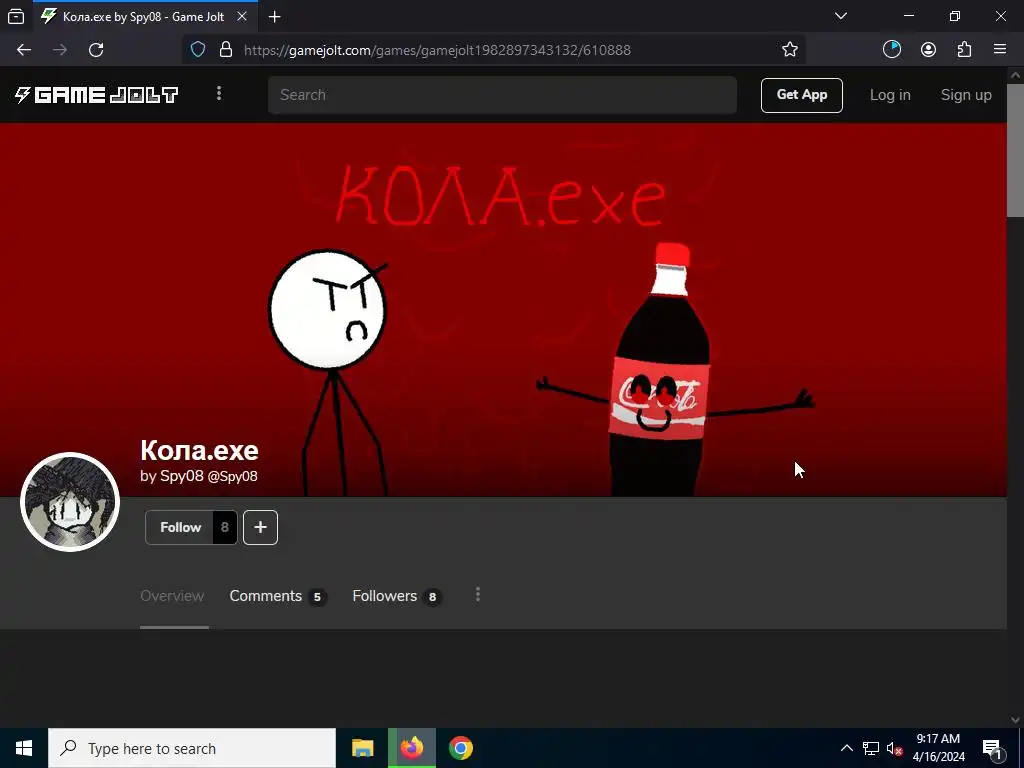Open the Firefox hamburger menu
The height and width of the screenshot is (768, 1024).
coord(1000,50)
